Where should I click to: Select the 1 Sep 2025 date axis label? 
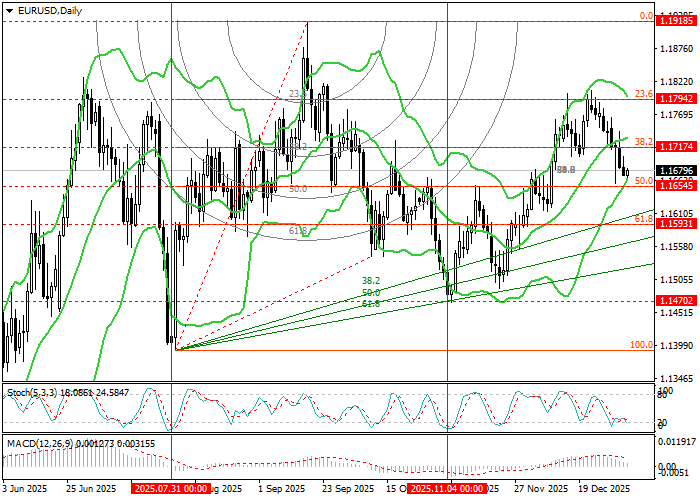pos(281,489)
